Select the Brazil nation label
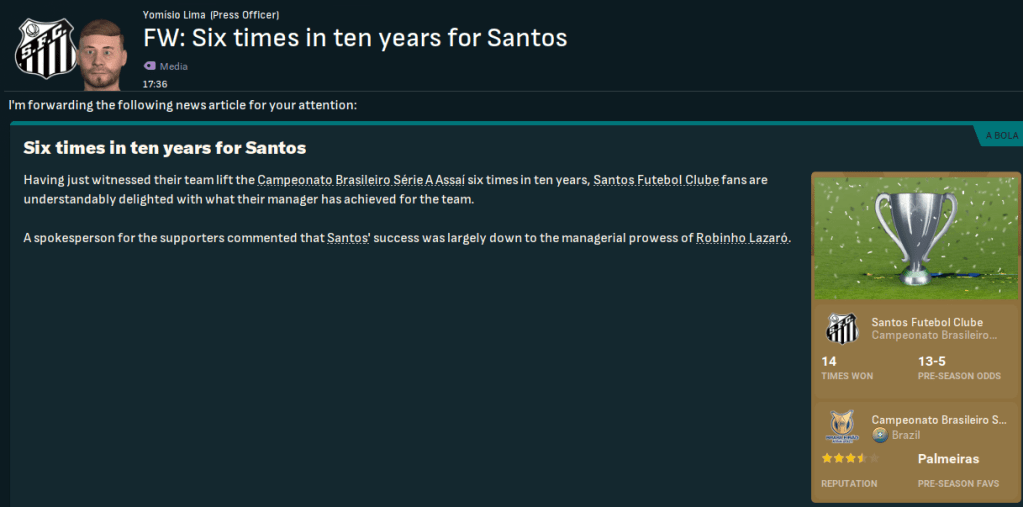The height and width of the screenshot is (507, 1023). click(906, 435)
